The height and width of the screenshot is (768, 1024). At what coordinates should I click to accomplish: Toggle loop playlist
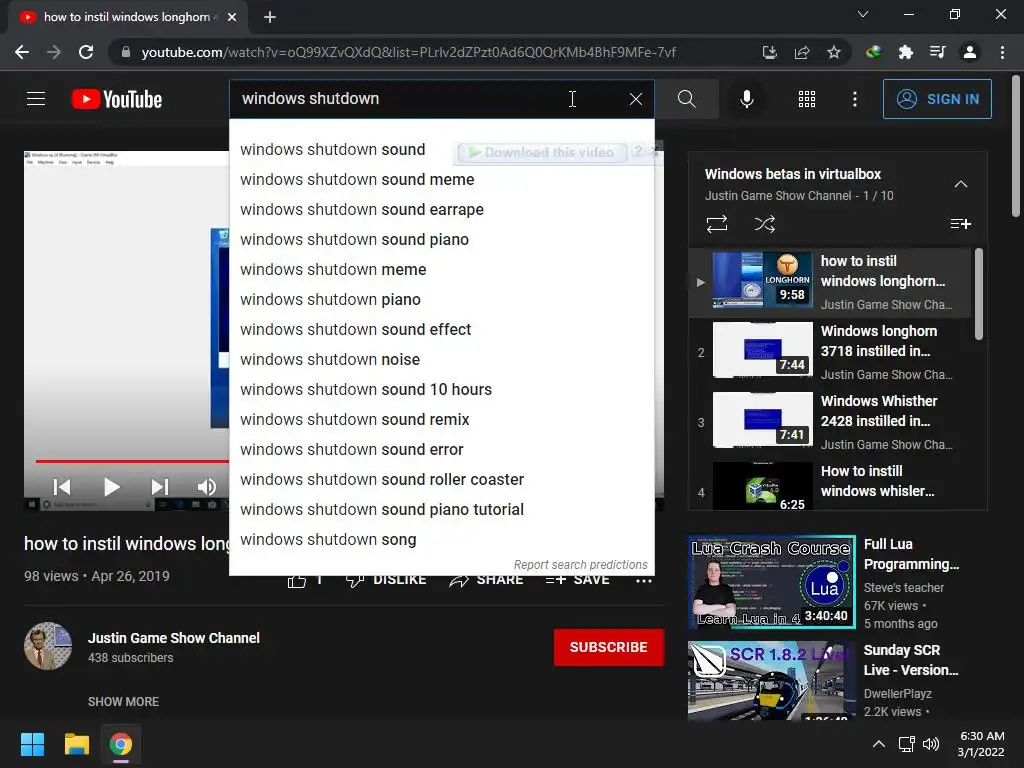click(x=716, y=224)
